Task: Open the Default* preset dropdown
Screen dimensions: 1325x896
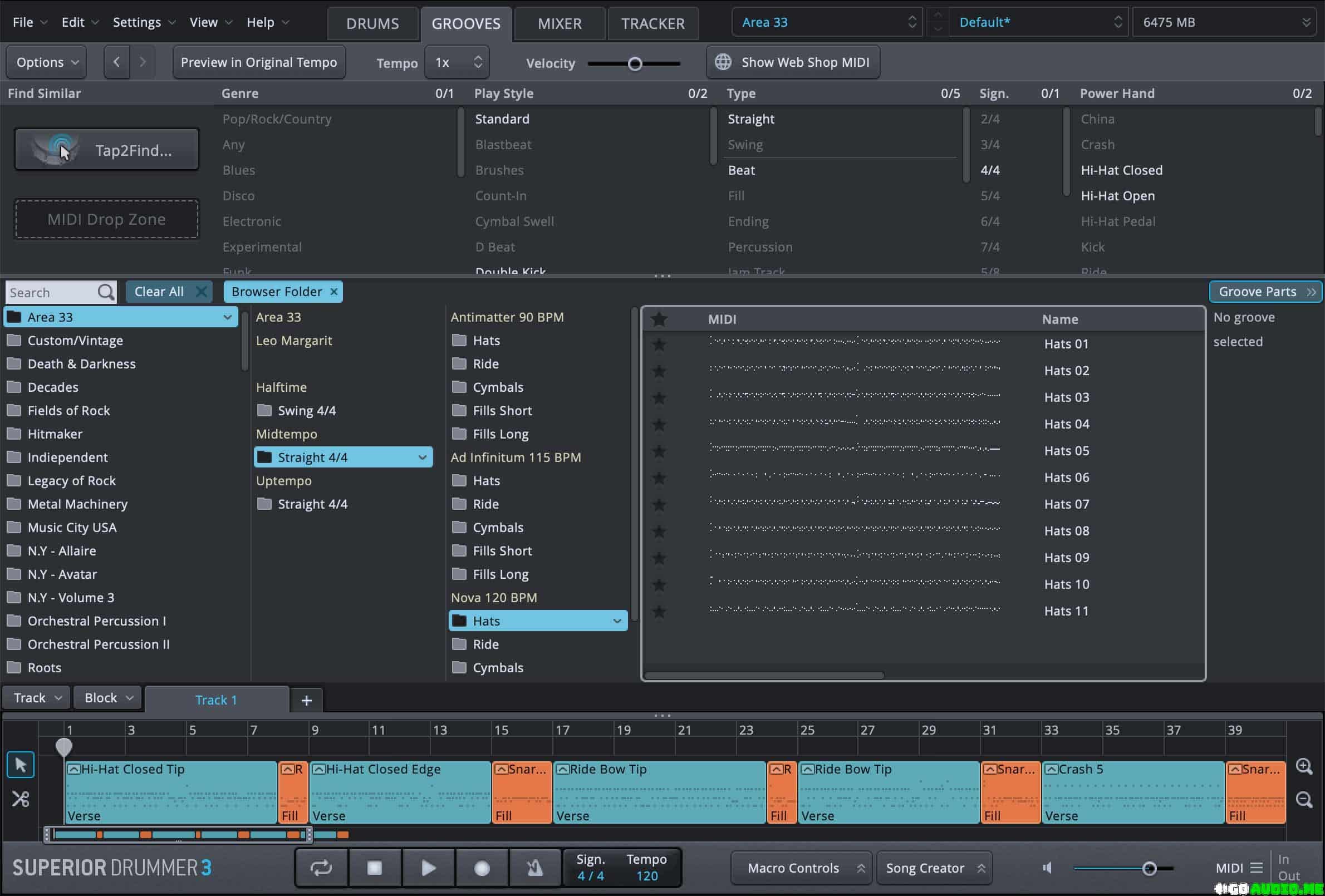Action: pyautogui.click(x=1039, y=22)
